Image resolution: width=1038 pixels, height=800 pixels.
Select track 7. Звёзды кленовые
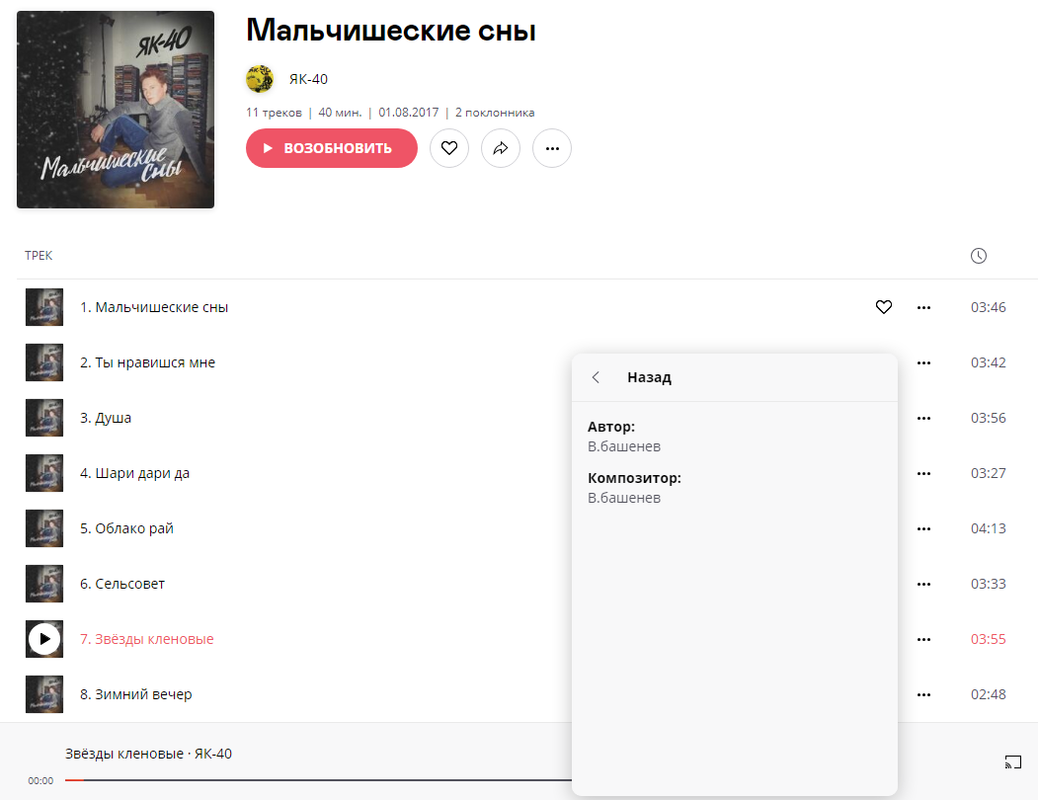tap(147, 639)
